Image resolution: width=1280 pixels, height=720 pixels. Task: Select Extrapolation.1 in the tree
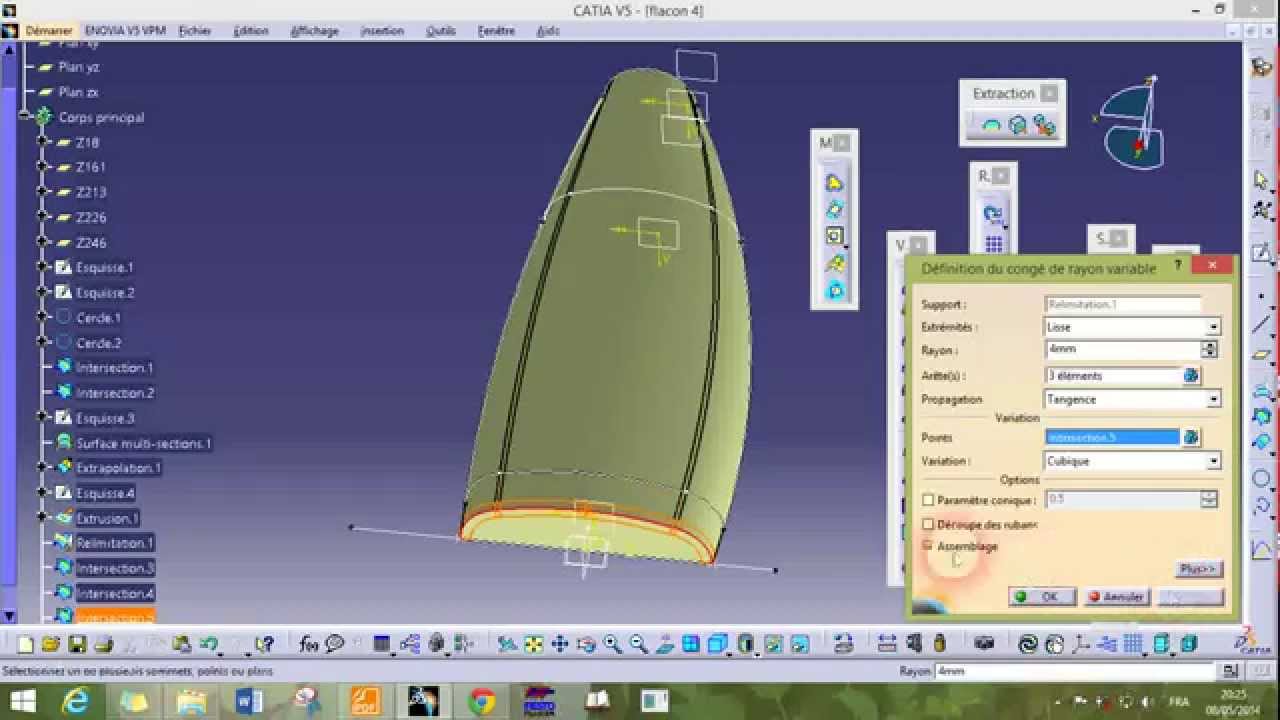[118, 468]
